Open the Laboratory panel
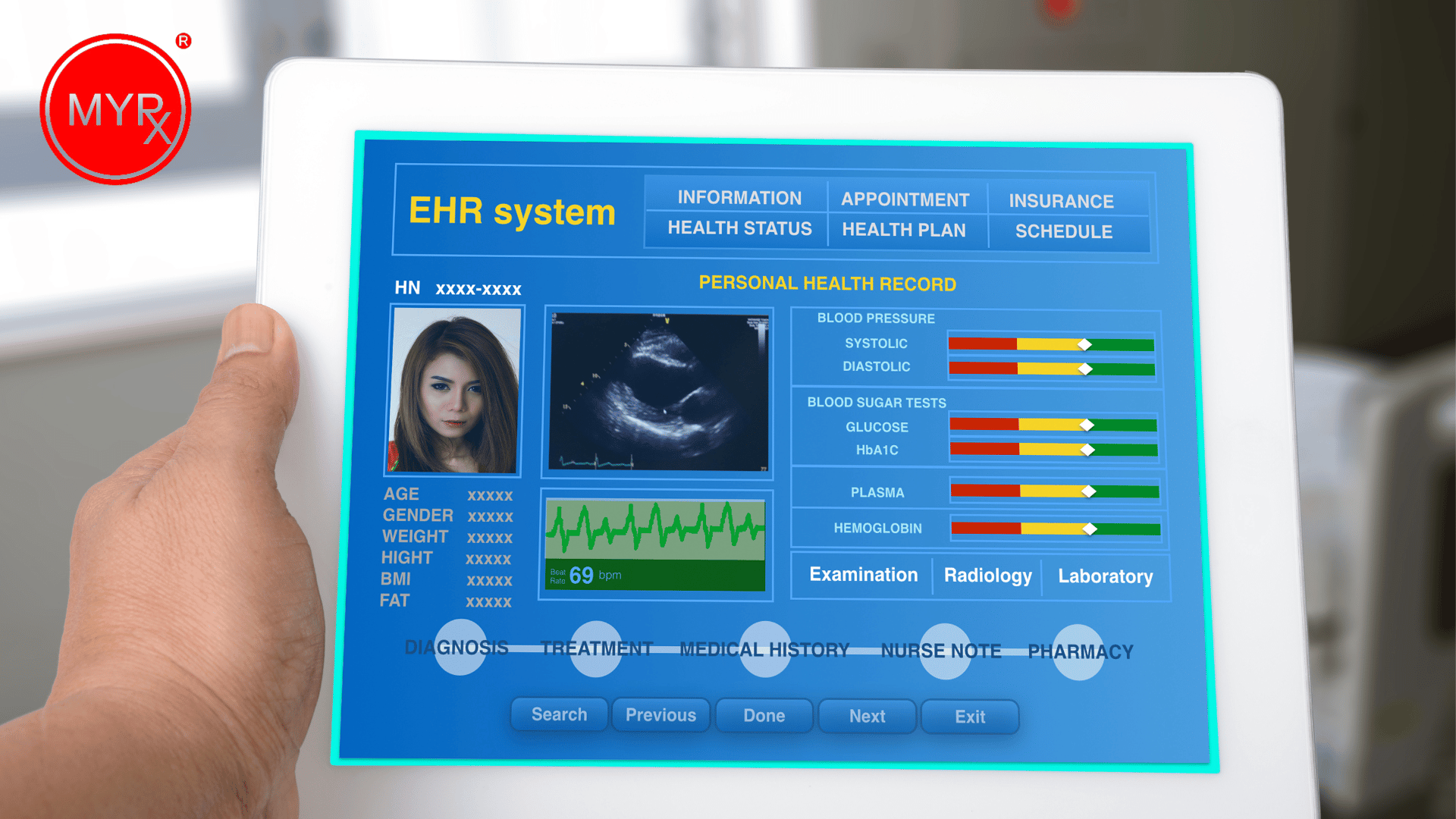1456x819 pixels. [x=1101, y=576]
